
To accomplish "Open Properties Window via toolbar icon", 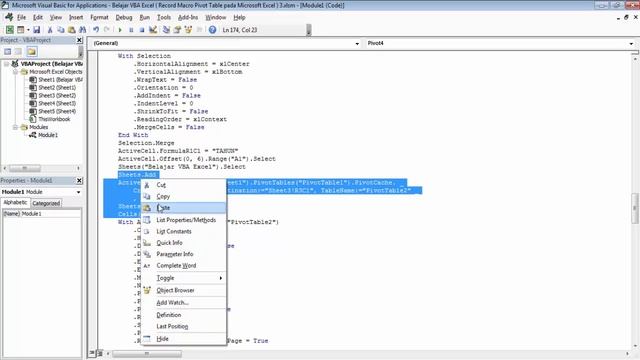I will (177, 30).
